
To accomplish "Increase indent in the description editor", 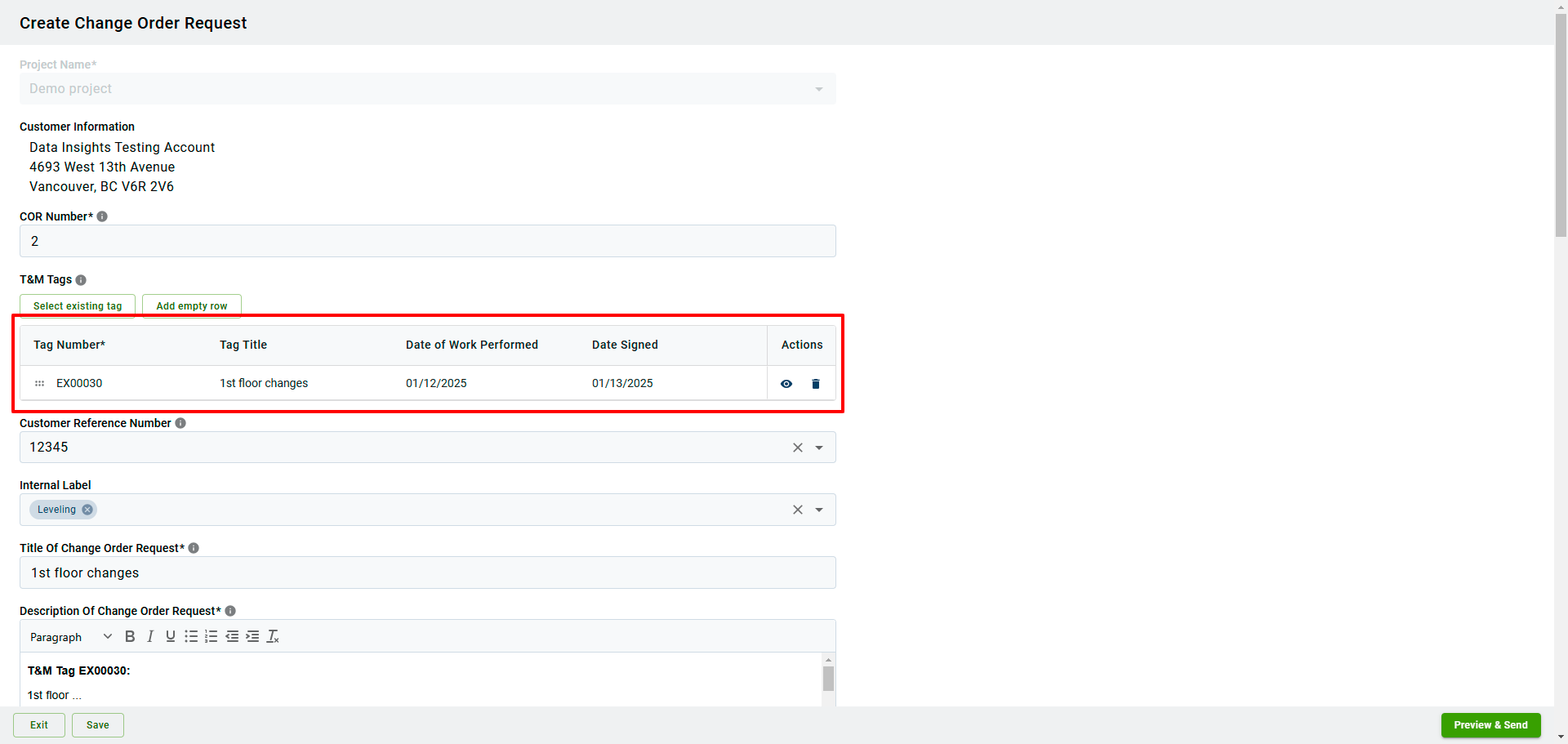I will point(252,636).
